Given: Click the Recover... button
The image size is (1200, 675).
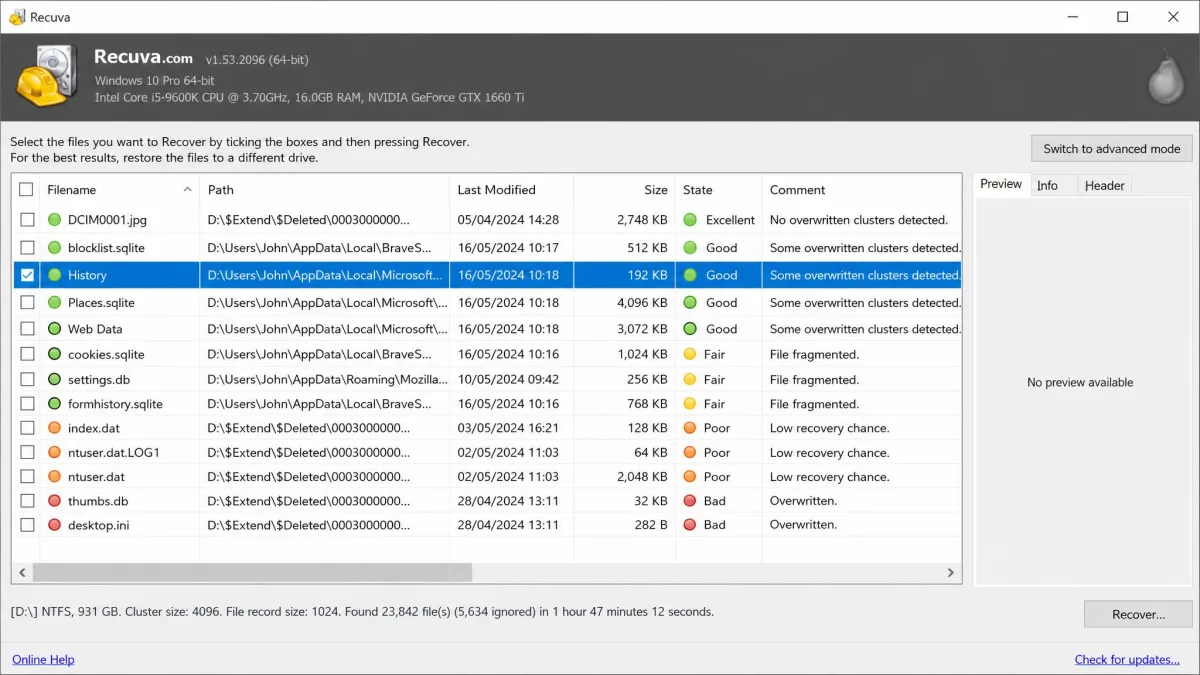Looking at the screenshot, I should click(x=1138, y=614).
